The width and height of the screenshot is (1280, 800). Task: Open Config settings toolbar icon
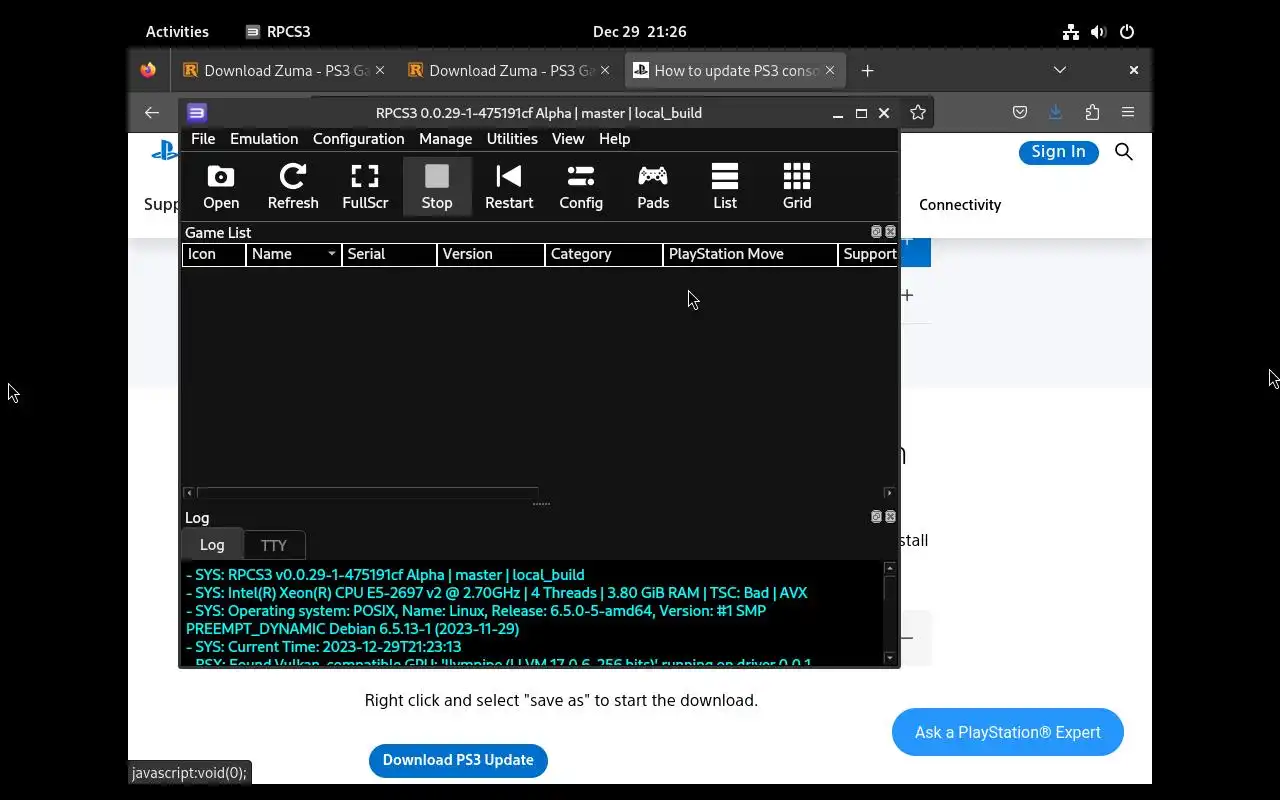581,187
